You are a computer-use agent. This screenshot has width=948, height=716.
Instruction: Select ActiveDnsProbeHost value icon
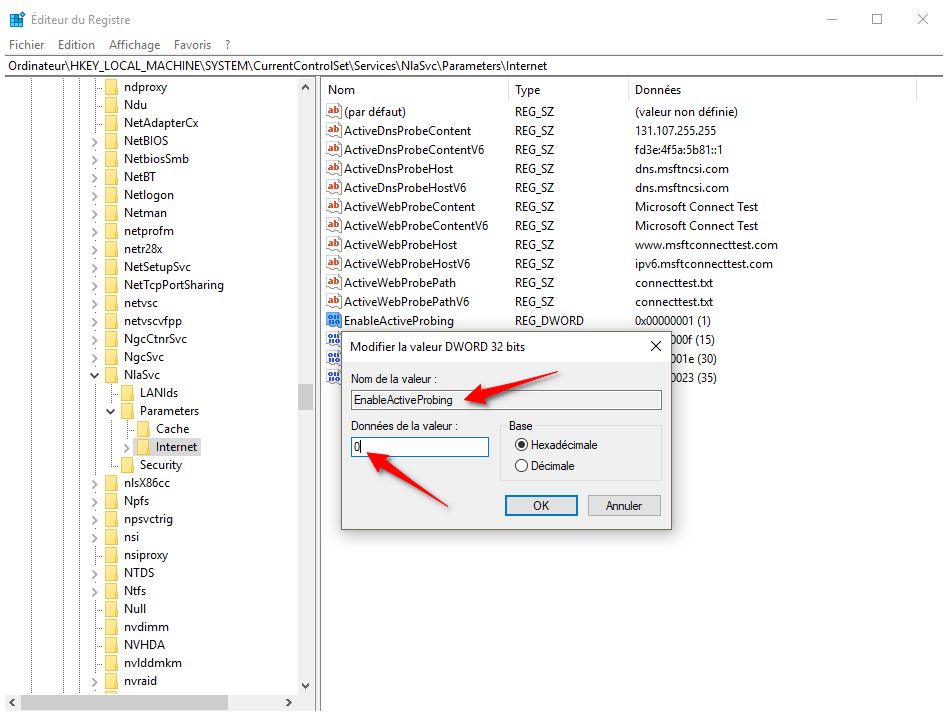[x=333, y=168]
